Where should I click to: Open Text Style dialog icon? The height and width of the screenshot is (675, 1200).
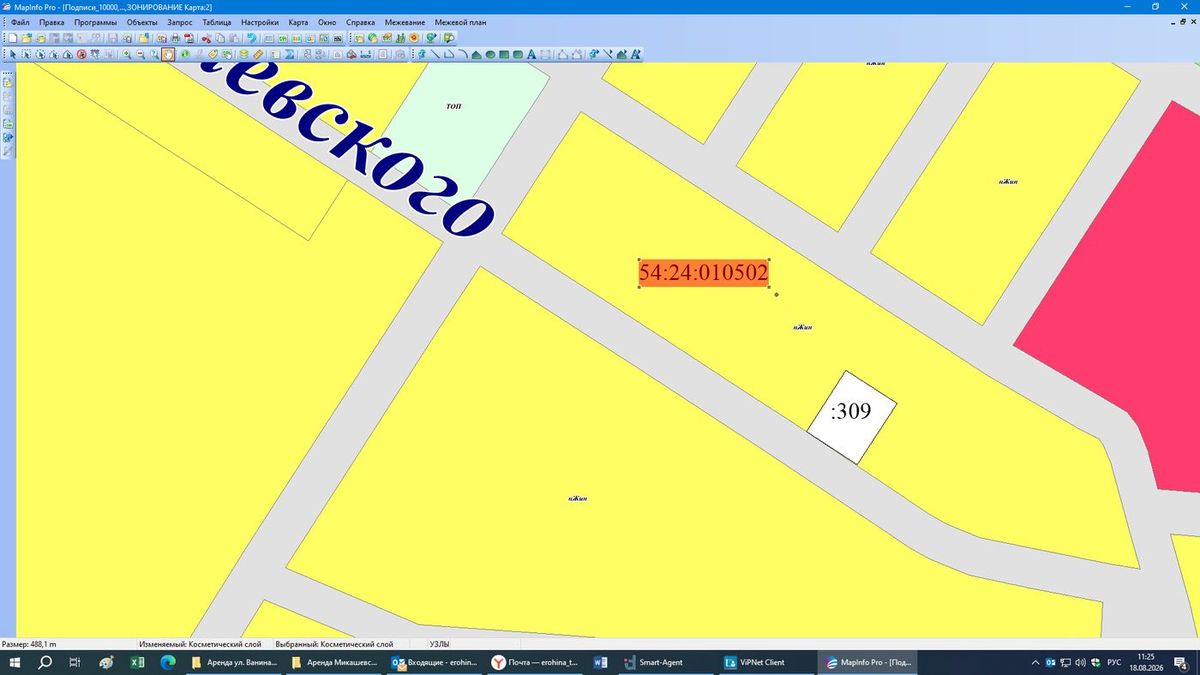635,54
